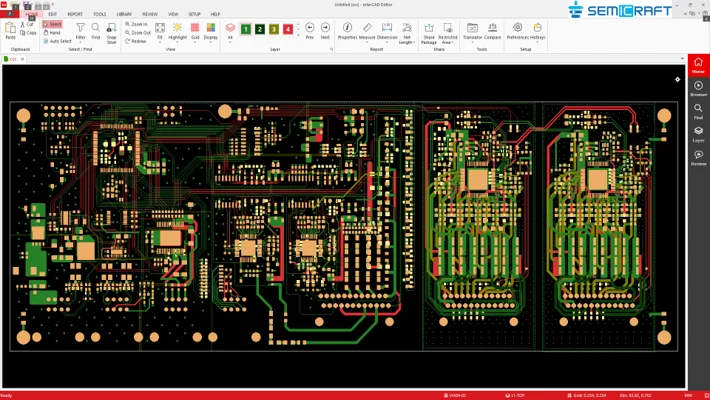The height and width of the screenshot is (400, 710).
Task: Open the LIBRARY ribbon tab
Action: click(124, 14)
